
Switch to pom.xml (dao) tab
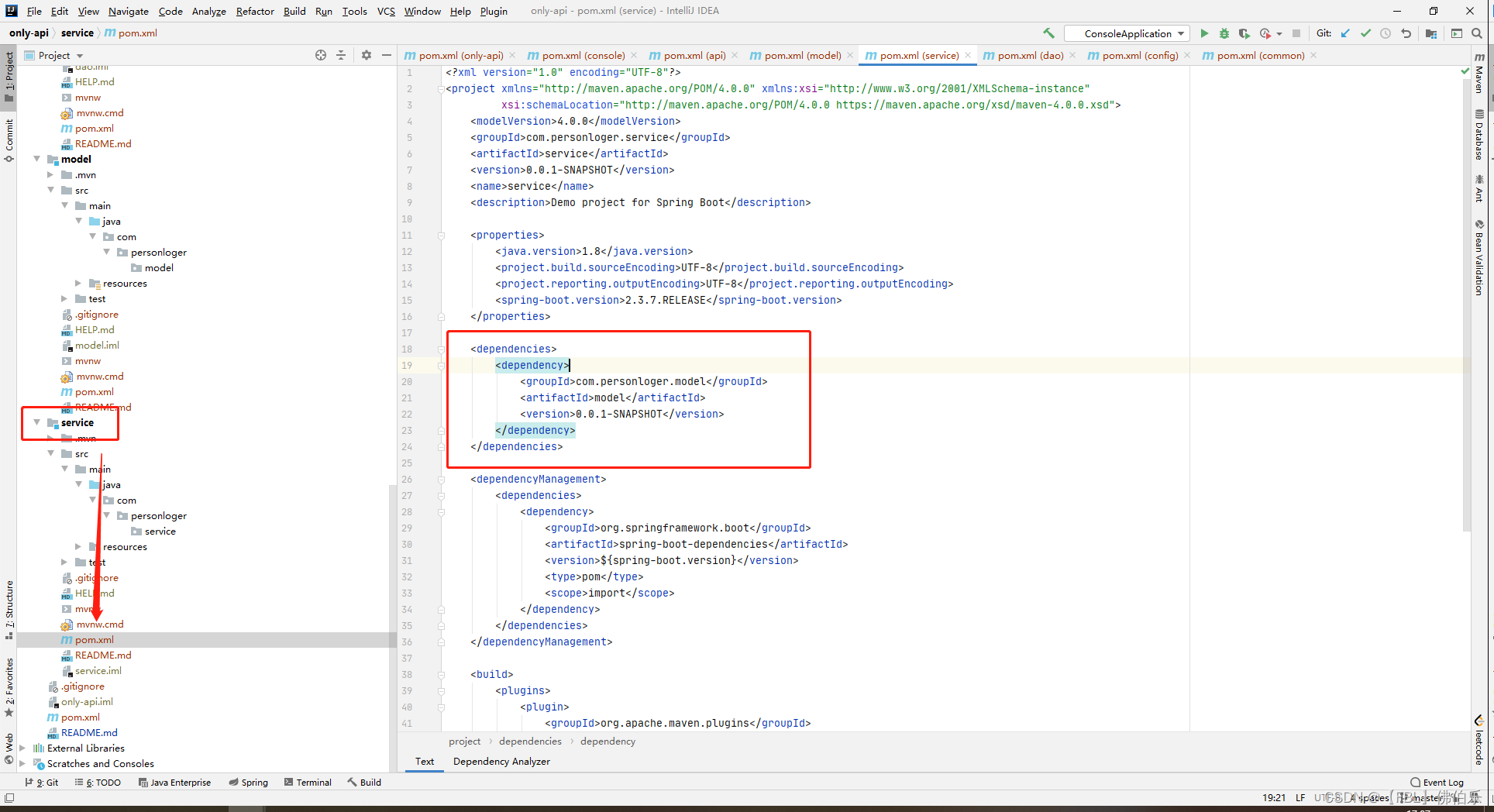(x=1024, y=55)
